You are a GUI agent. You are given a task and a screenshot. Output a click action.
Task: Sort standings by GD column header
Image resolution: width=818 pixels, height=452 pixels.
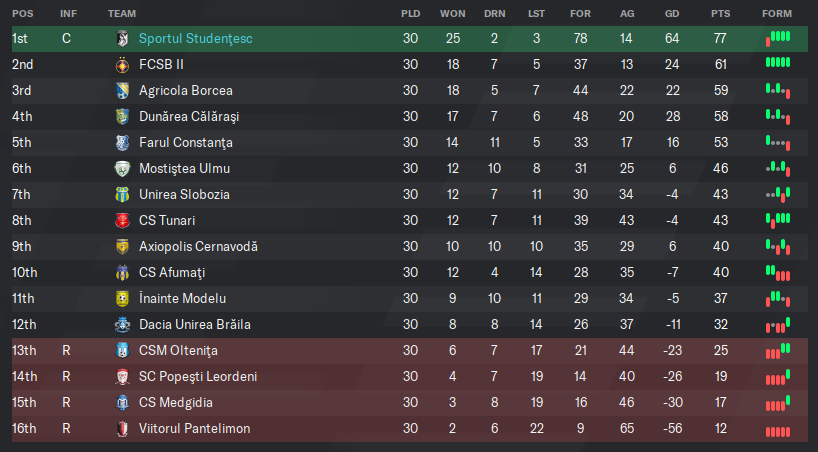click(x=672, y=14)
